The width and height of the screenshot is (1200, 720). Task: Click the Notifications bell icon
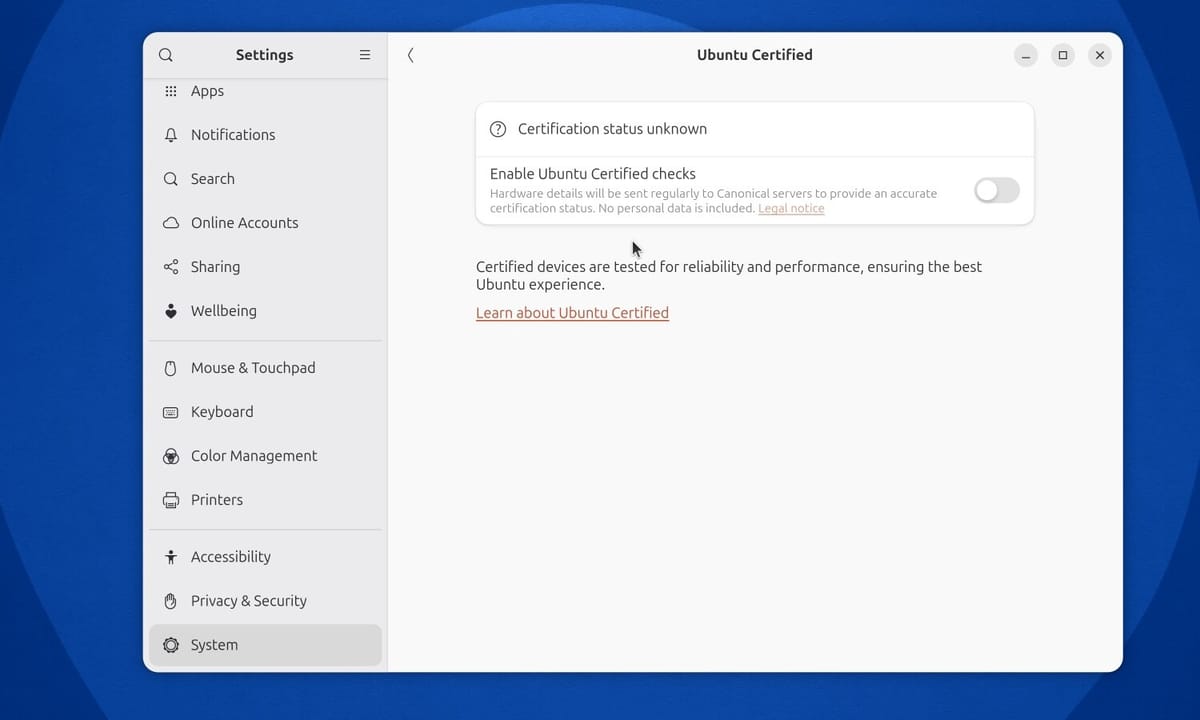(x=171, y=135)
